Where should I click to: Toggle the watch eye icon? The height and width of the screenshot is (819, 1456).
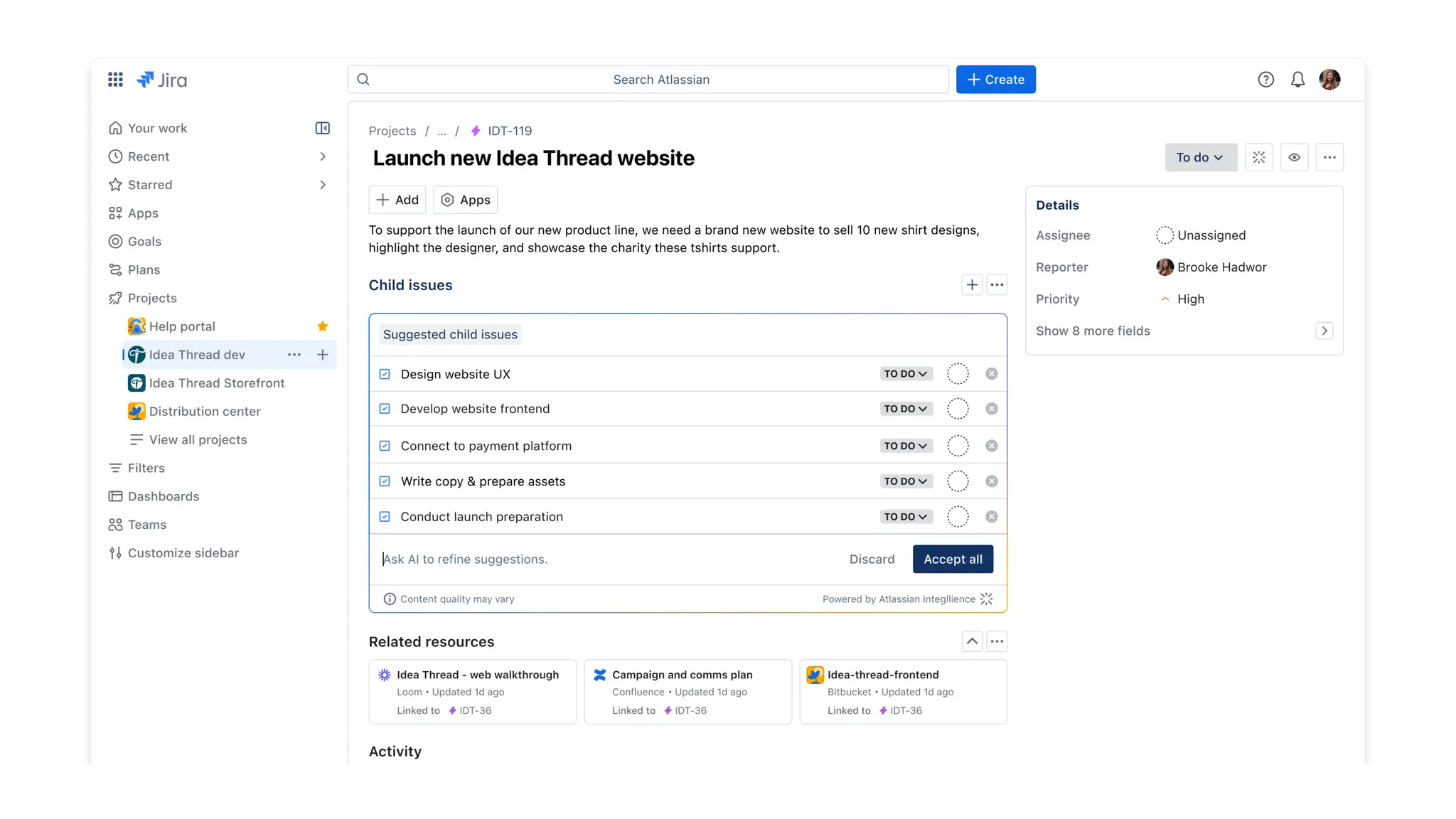click(1294, 157)
